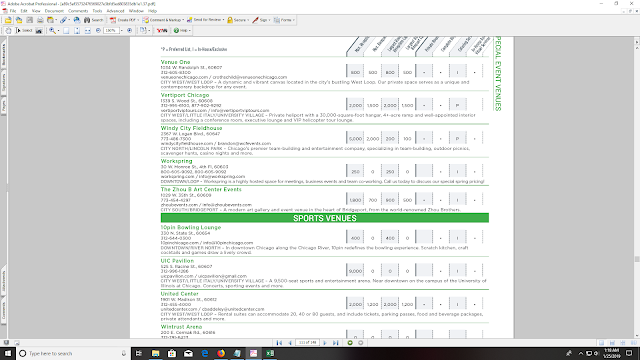Open the Comments menu

click(78, 11)
